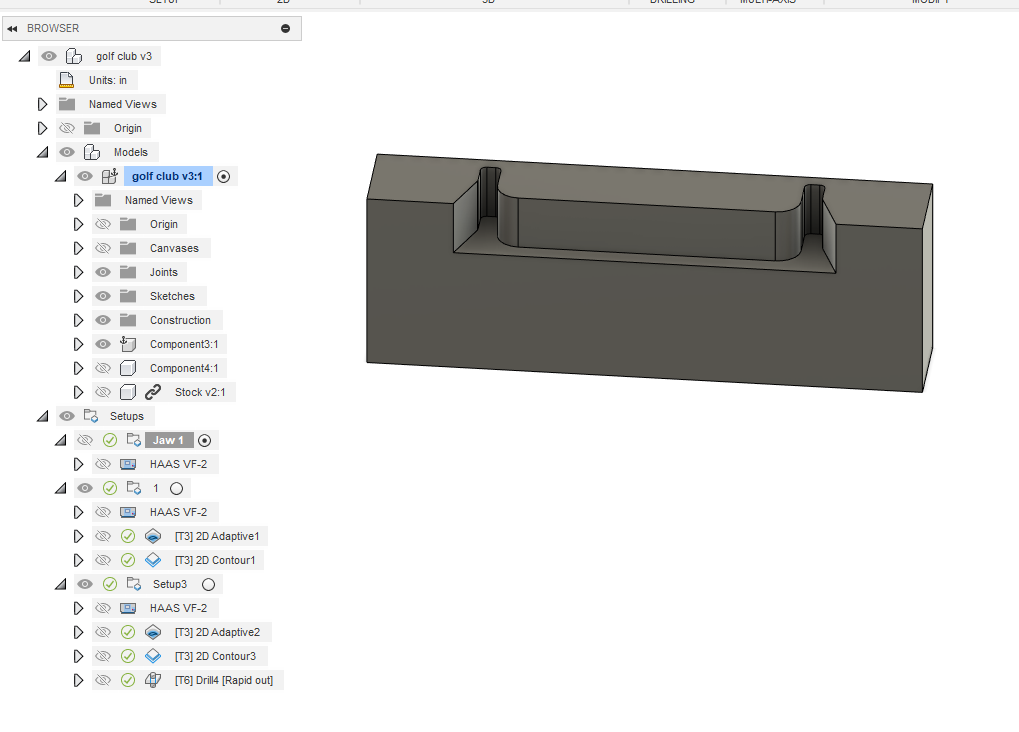1019x732 pixels.
Task: Collapse the golf club v3:1 component
Action: coord(60,176)
